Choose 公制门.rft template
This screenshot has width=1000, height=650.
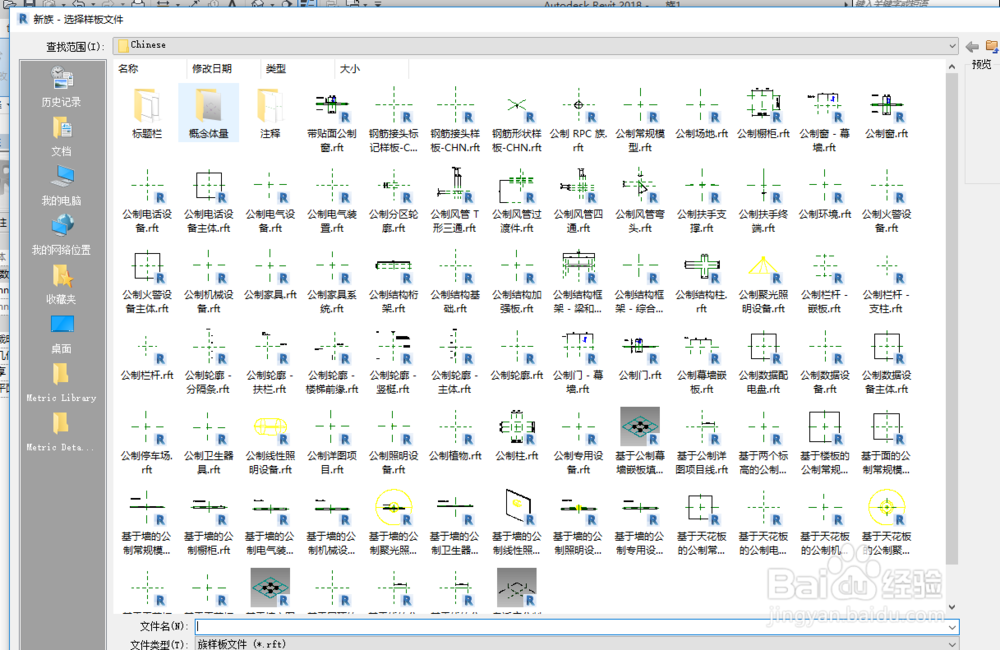point(640,355)
